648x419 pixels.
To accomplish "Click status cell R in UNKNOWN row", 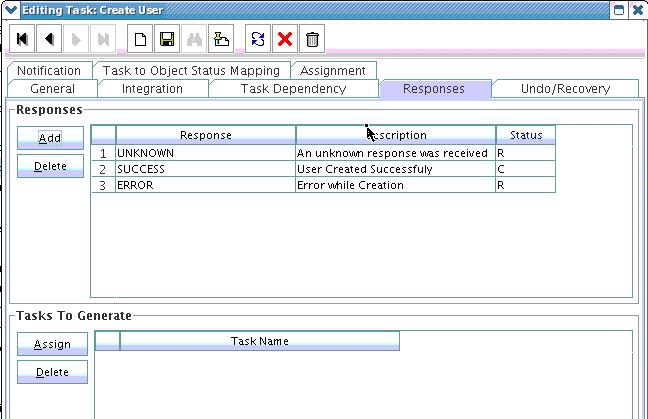I will [x=525, y=153].
